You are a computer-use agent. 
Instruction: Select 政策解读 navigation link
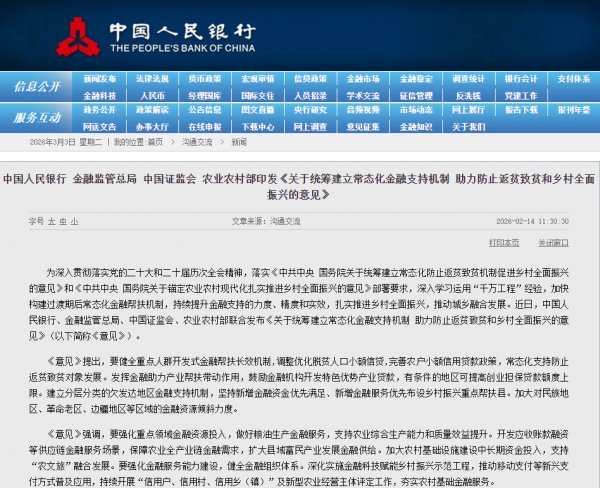click(x=152, y=110)
